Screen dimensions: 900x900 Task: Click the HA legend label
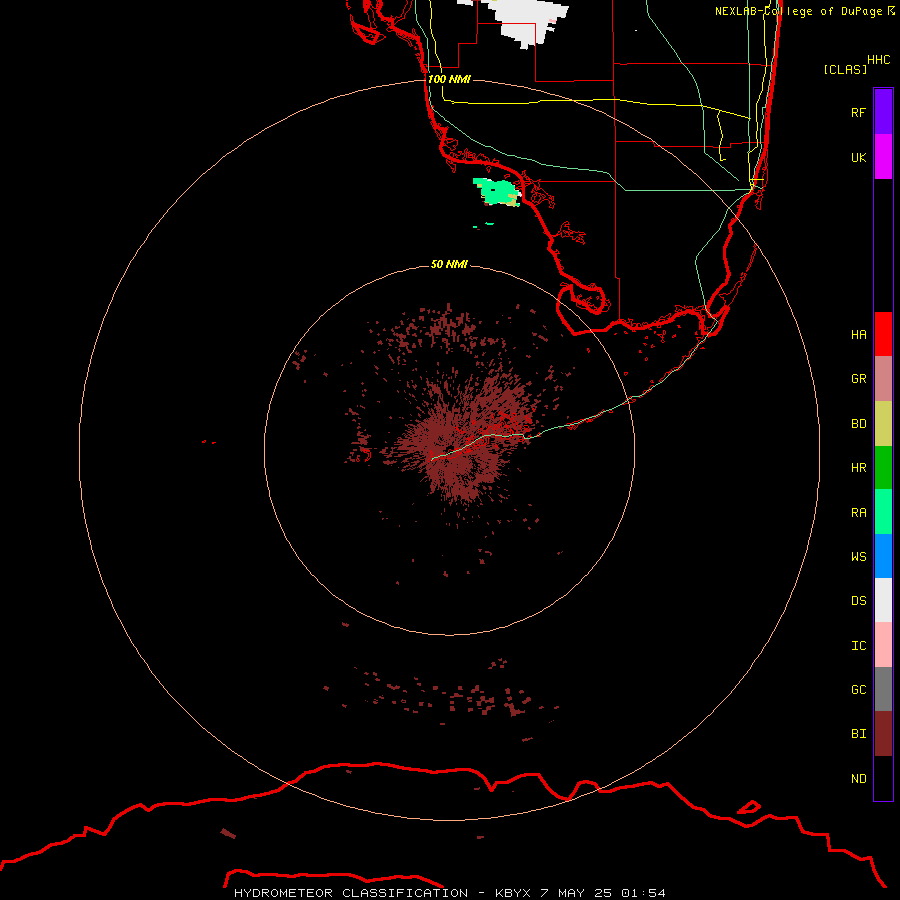point(858,334)
